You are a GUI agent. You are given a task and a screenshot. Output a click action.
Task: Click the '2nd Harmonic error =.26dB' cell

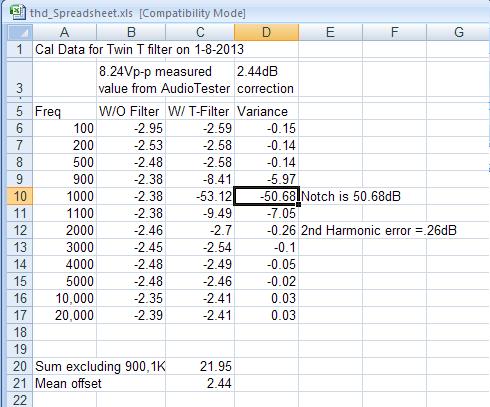click(x=379, y=230)
